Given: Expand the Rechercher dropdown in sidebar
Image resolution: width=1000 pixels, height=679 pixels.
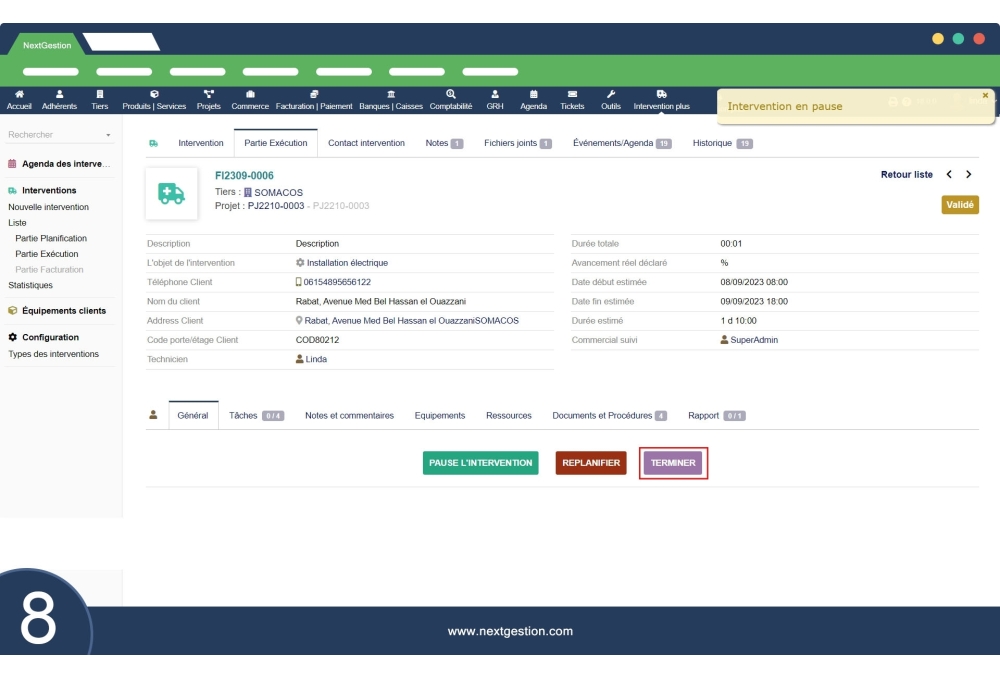Looking at the screenshot, I should (x=108, y=135).
